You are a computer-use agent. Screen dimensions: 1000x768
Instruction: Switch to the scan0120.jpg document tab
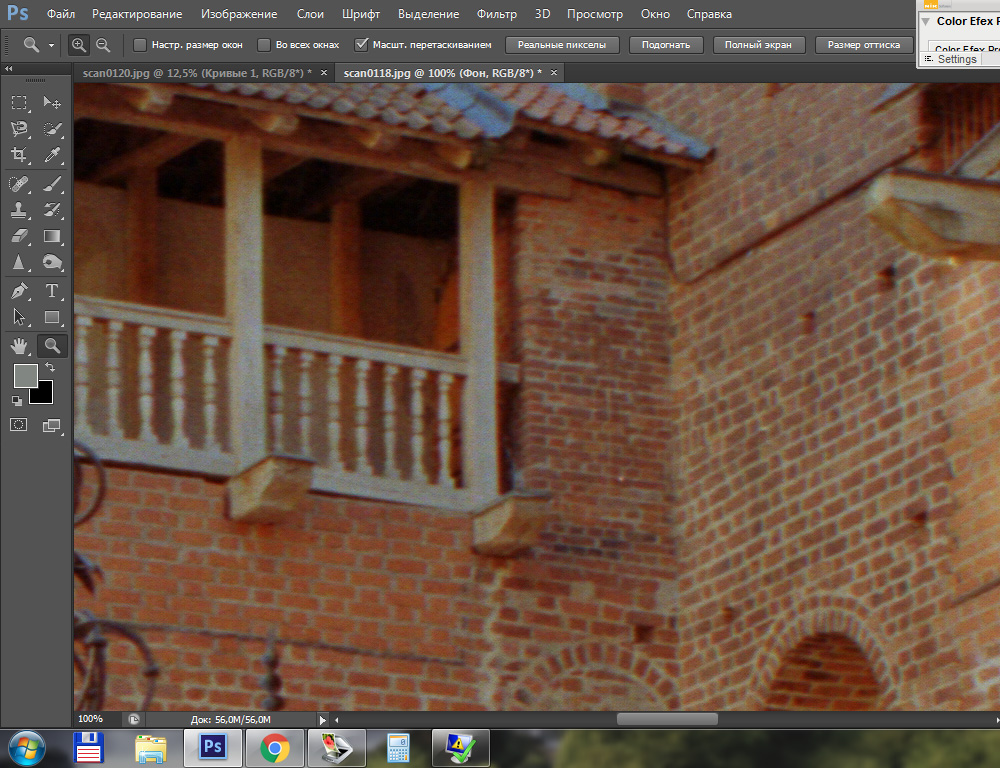pos(193,73)
